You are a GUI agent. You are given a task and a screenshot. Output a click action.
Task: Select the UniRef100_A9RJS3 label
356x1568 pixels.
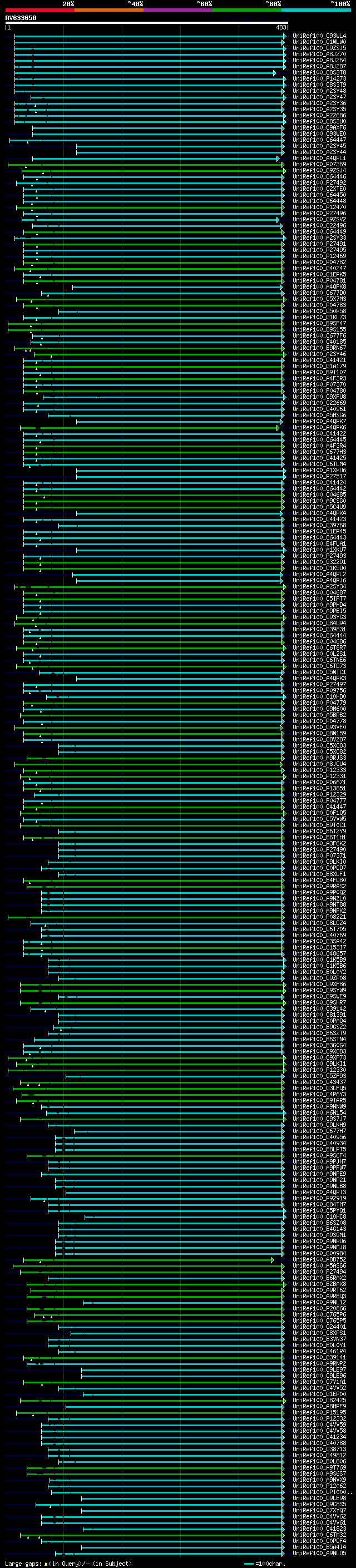click(319, 758)
